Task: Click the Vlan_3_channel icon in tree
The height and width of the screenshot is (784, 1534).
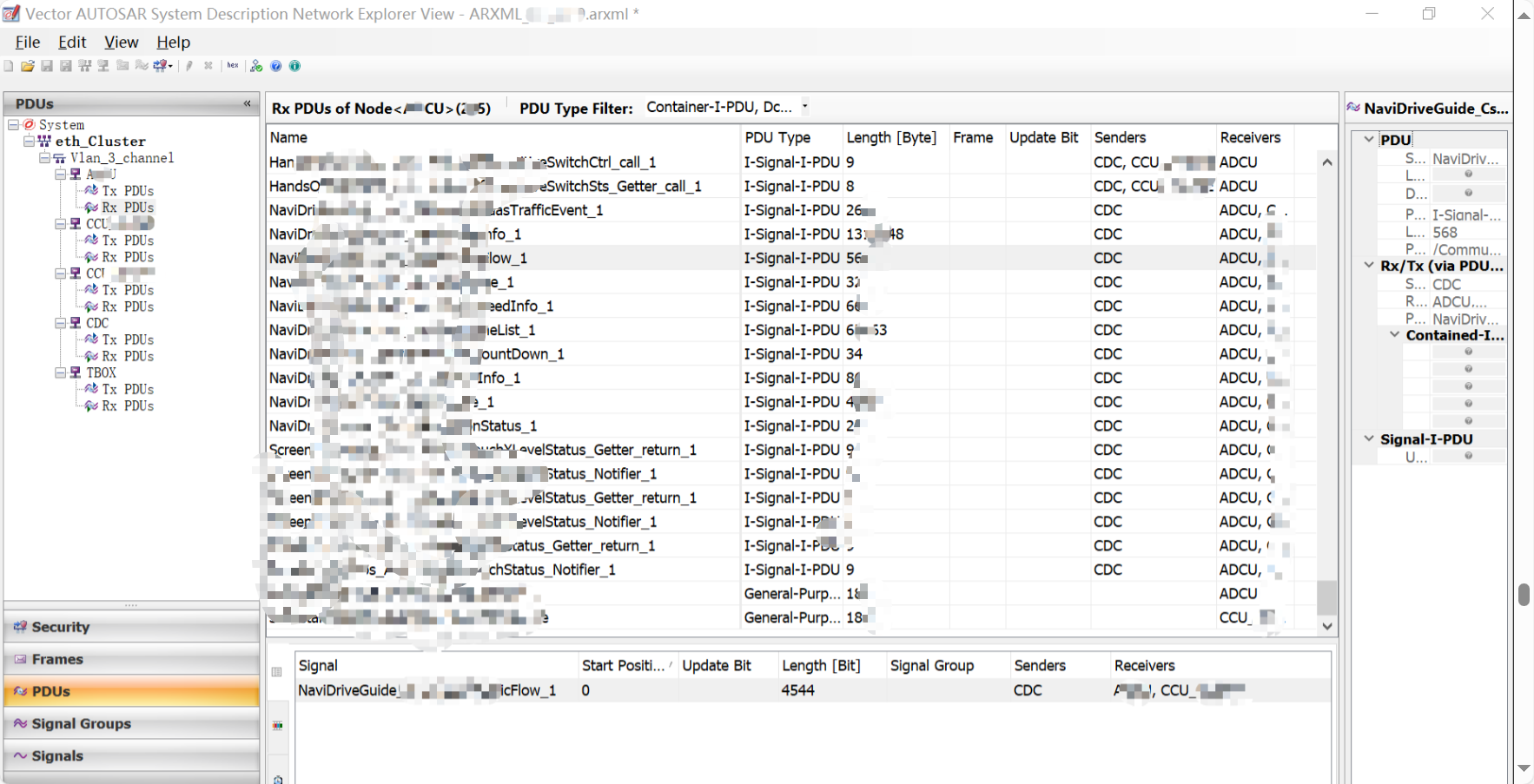Action: coord(59,158)
